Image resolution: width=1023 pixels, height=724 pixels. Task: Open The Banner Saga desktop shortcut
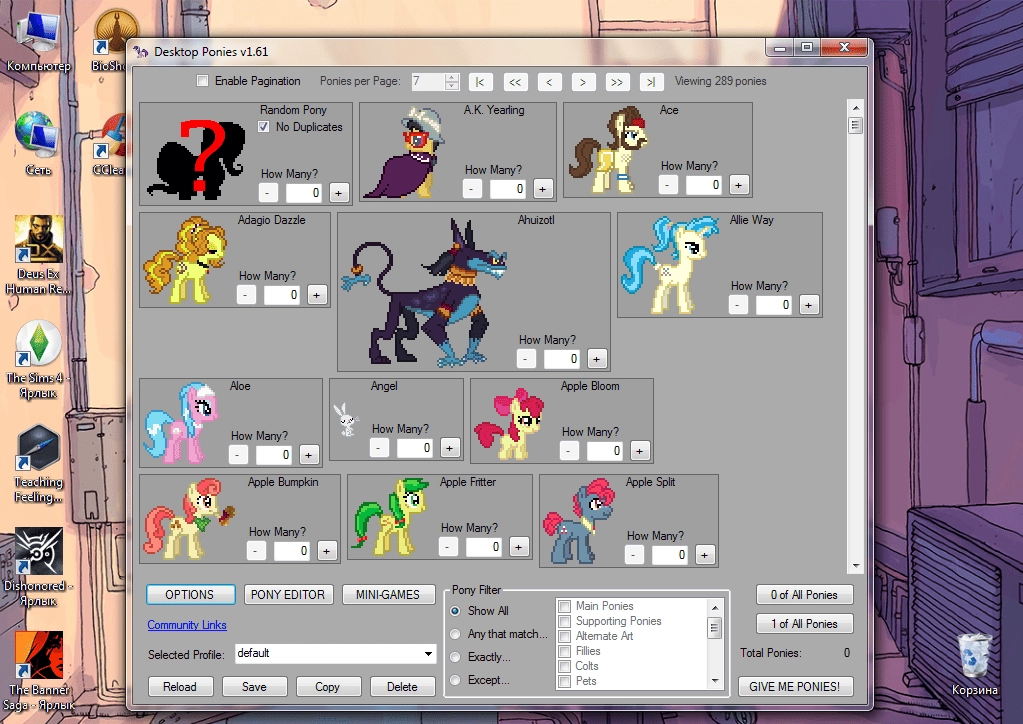(x=38, y=671)
